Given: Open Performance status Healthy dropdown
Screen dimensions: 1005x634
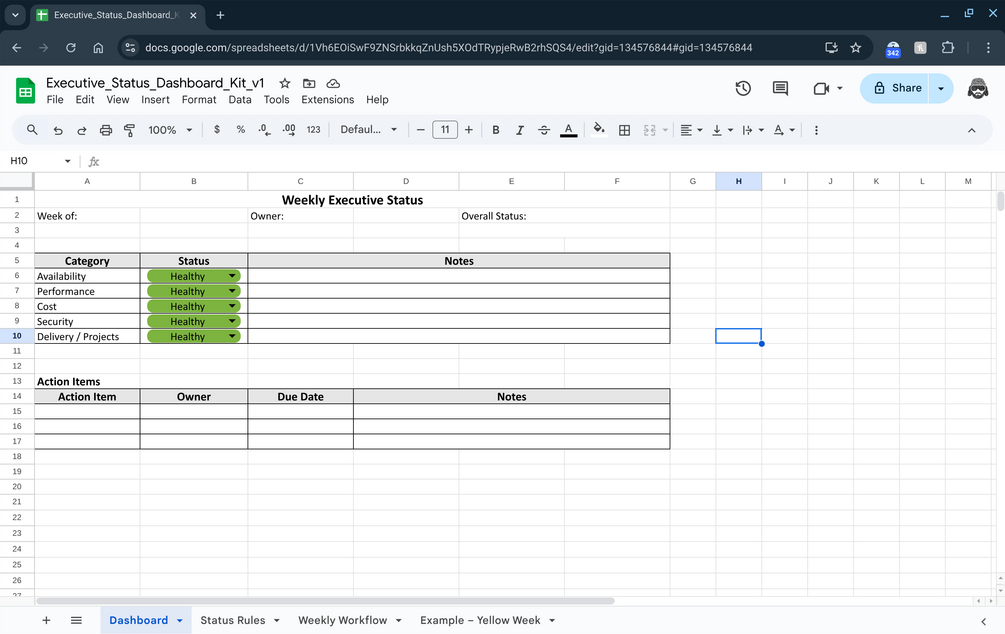Looking at the screenshot, I should (194, 291).
